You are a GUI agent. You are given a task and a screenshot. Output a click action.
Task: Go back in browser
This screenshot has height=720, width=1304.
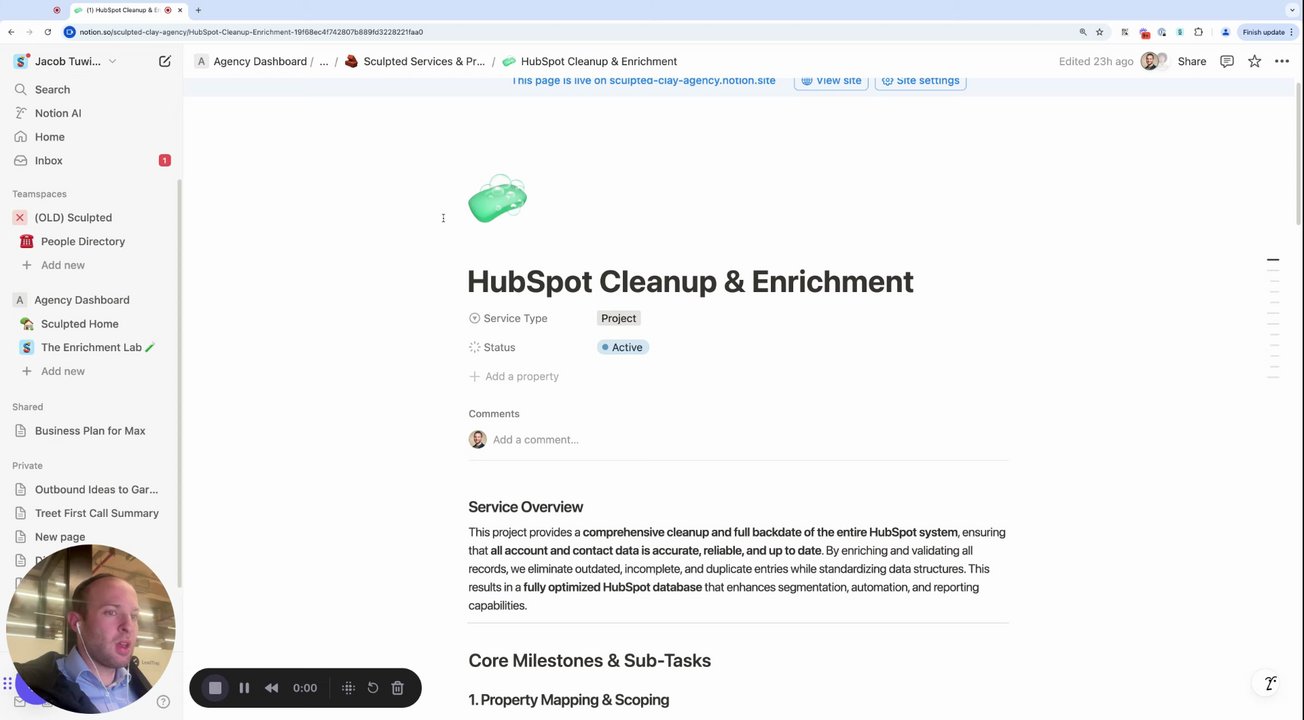tap(11, 32)
